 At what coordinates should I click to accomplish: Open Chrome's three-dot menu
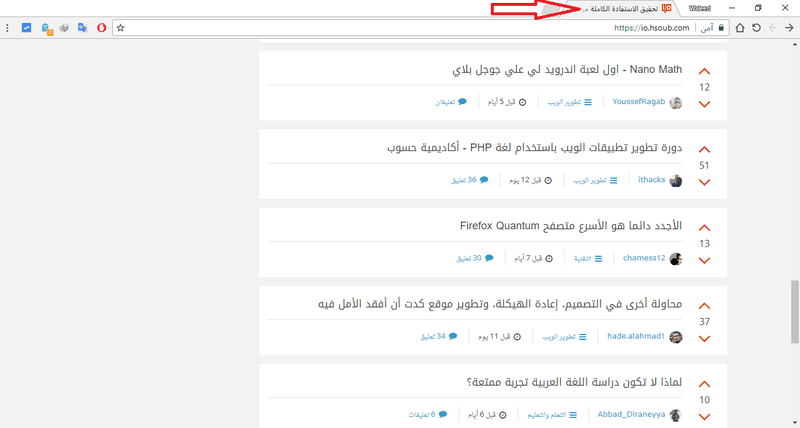(x=7, y=28)
